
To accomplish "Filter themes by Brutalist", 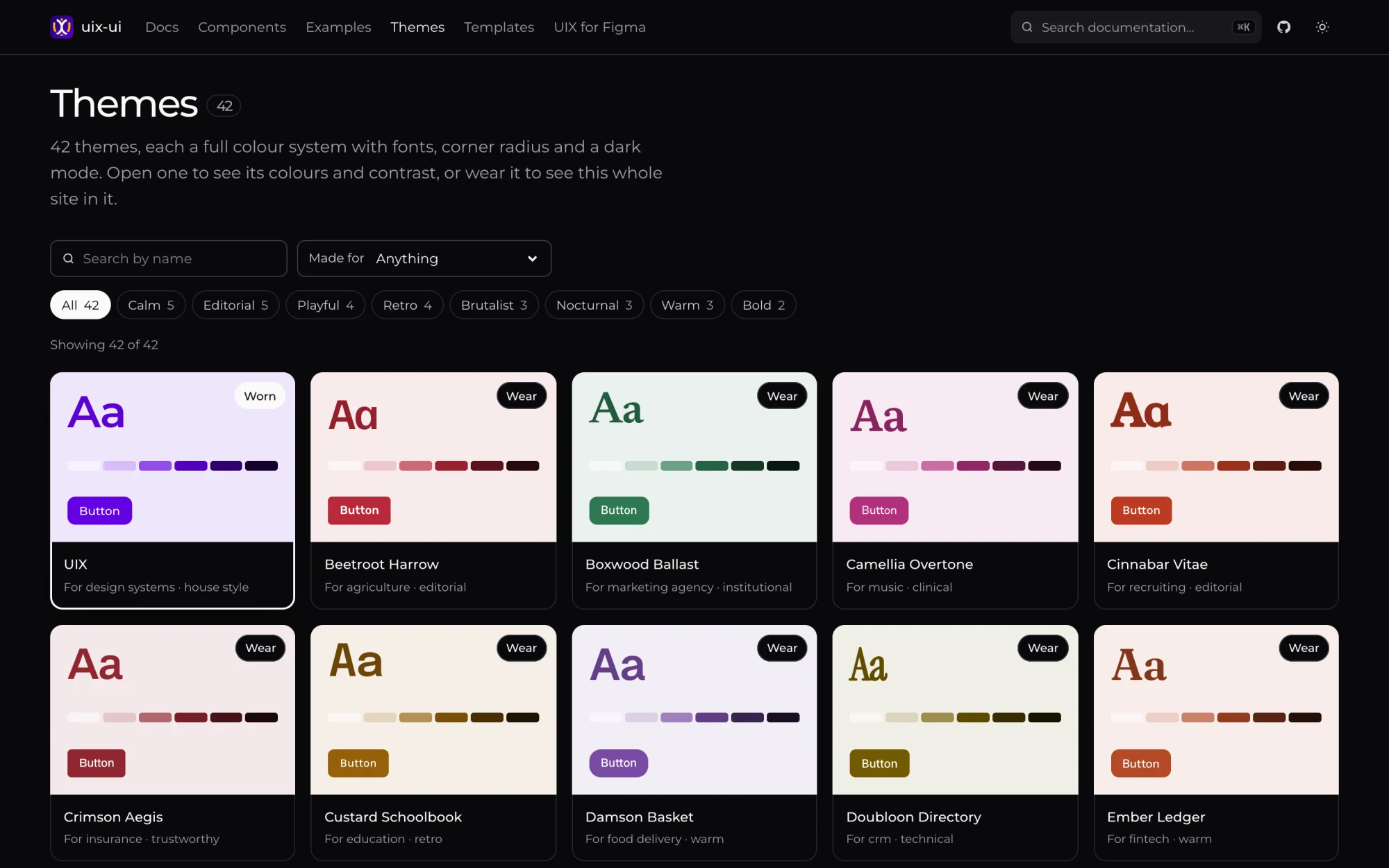I will (x=494, y=305).
